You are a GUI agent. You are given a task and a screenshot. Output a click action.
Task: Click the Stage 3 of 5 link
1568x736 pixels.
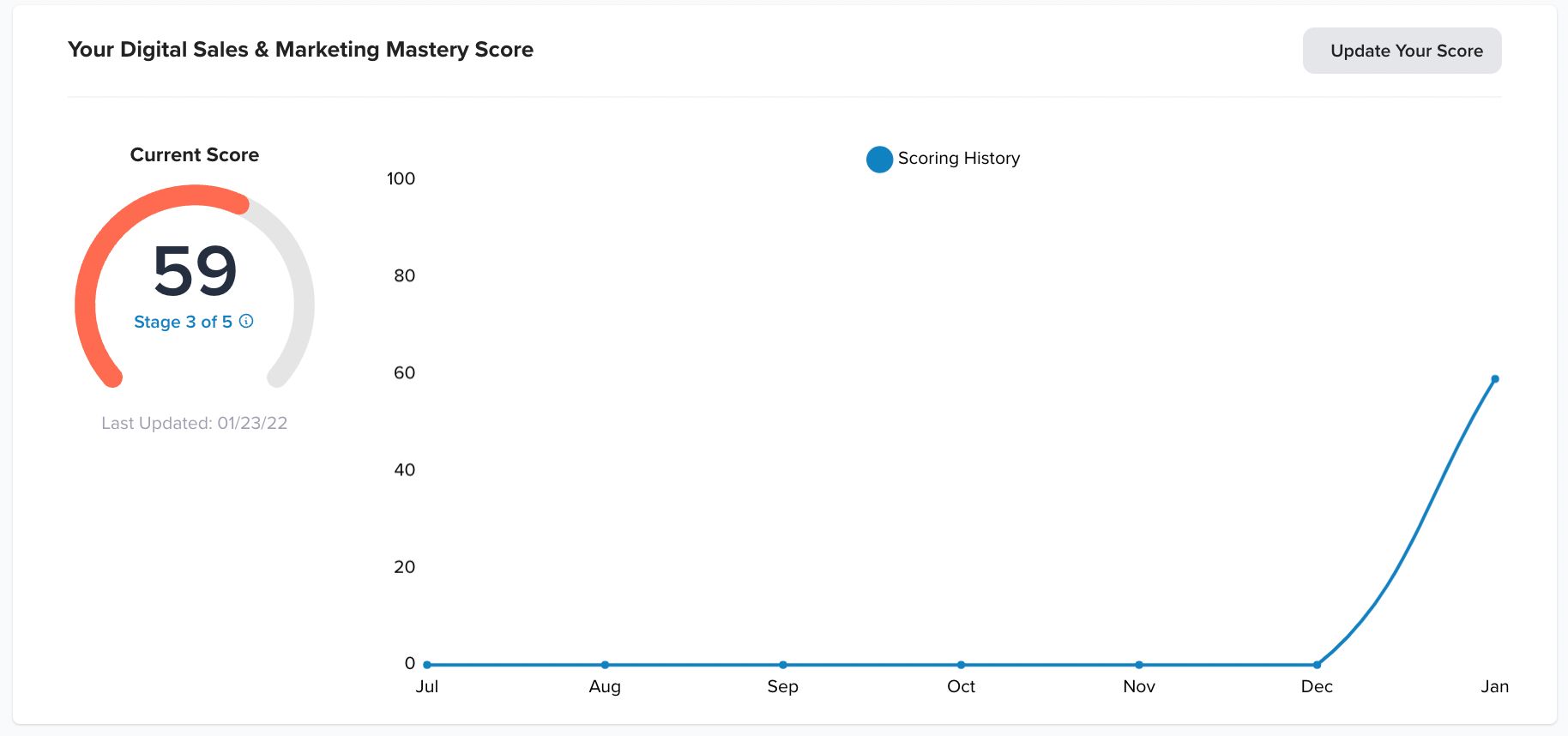(x=183, y=322)
